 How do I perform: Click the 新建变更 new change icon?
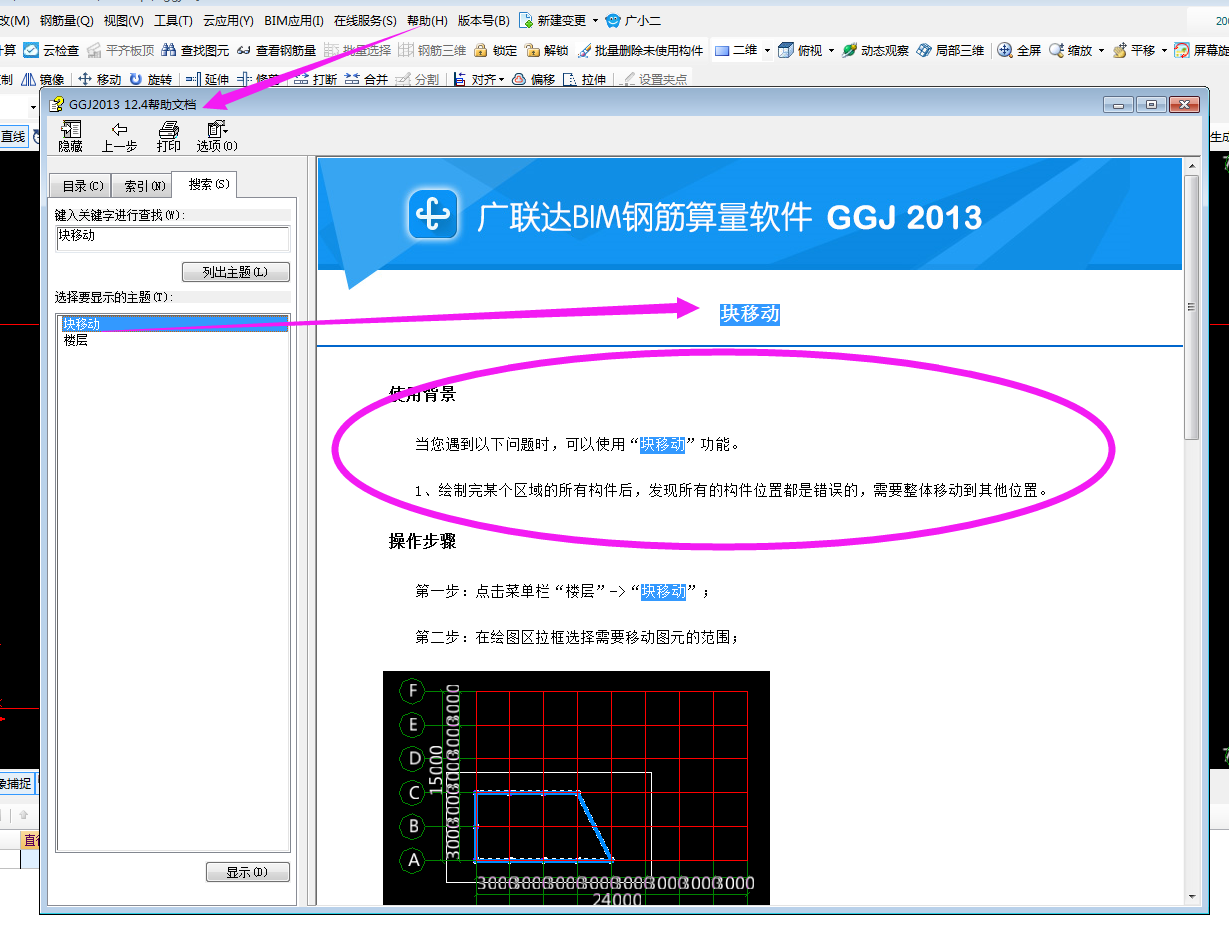(x=553, y=20)
